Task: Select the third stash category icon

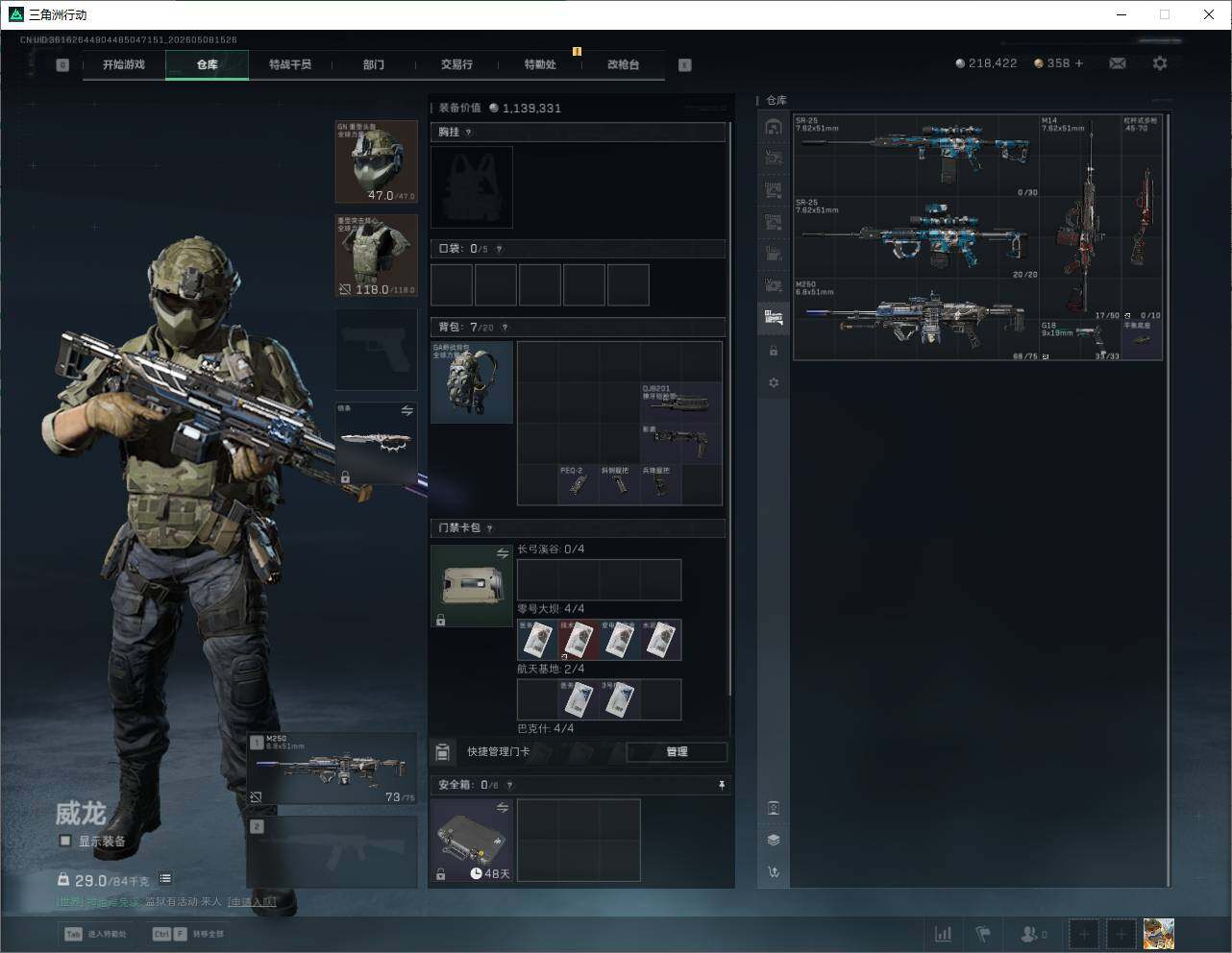Action: click(774, 190)
